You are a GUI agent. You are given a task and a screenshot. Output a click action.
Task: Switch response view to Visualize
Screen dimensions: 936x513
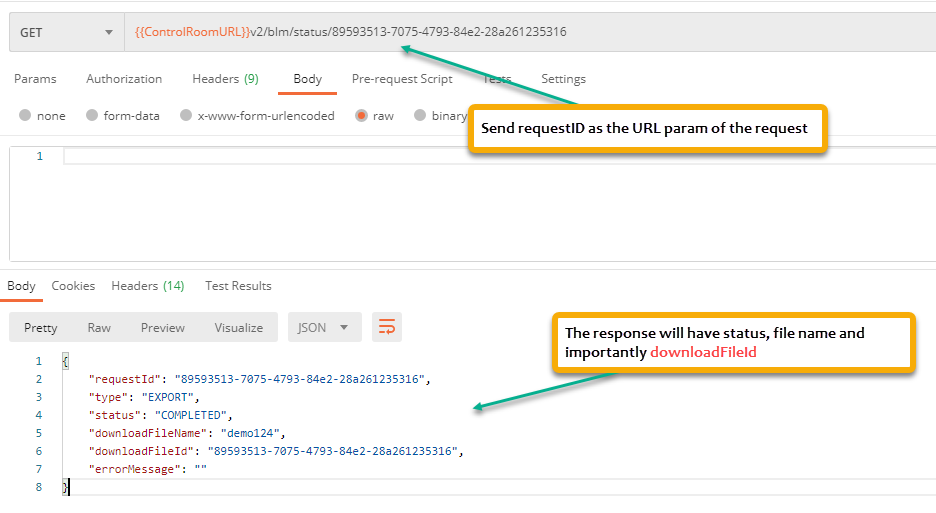[239, 328]
